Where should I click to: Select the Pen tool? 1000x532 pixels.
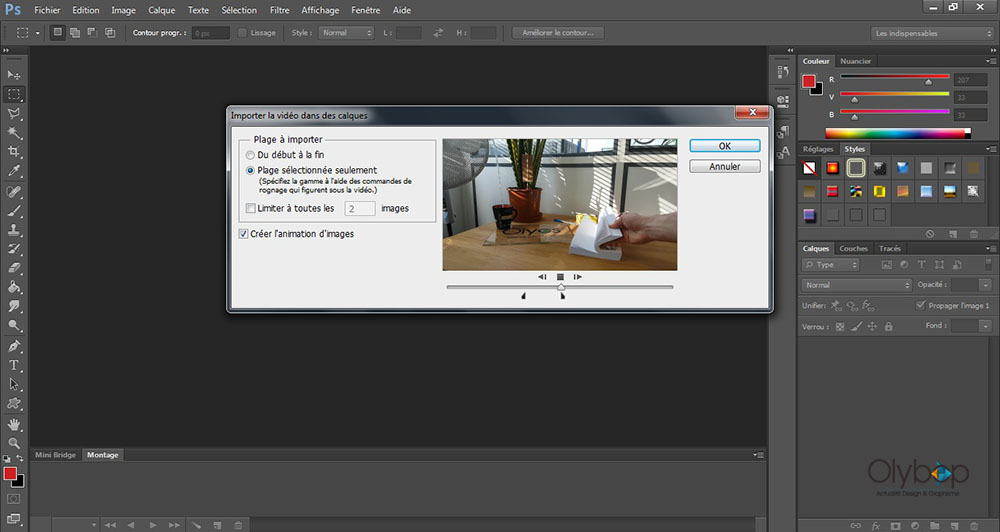(x=13, y=346)
